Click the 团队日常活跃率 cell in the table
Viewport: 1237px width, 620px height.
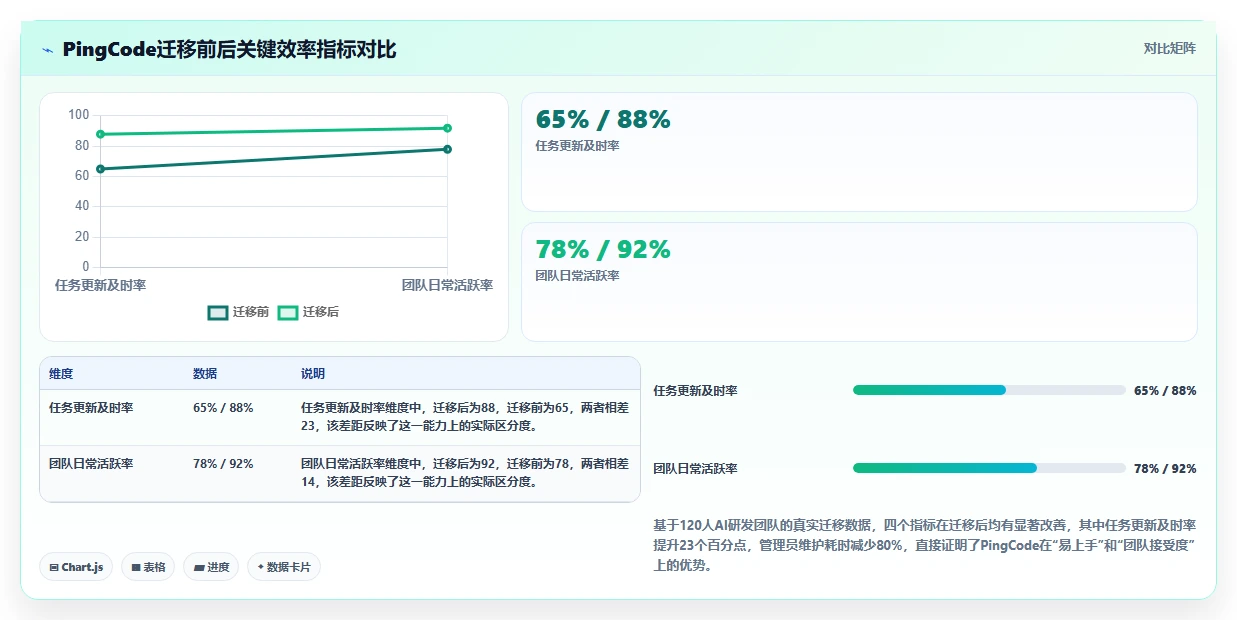pos(91,464)
